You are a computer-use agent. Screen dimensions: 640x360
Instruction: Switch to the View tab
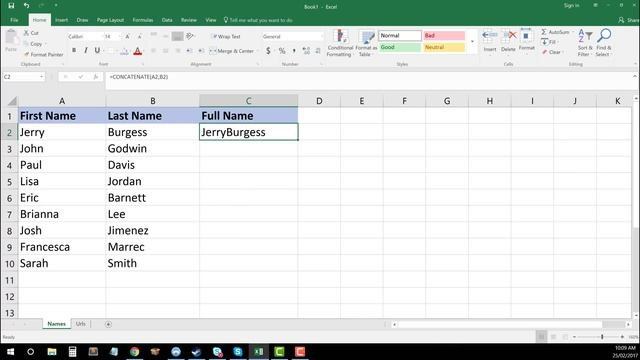pyautogui.click(x=211, y=20)
